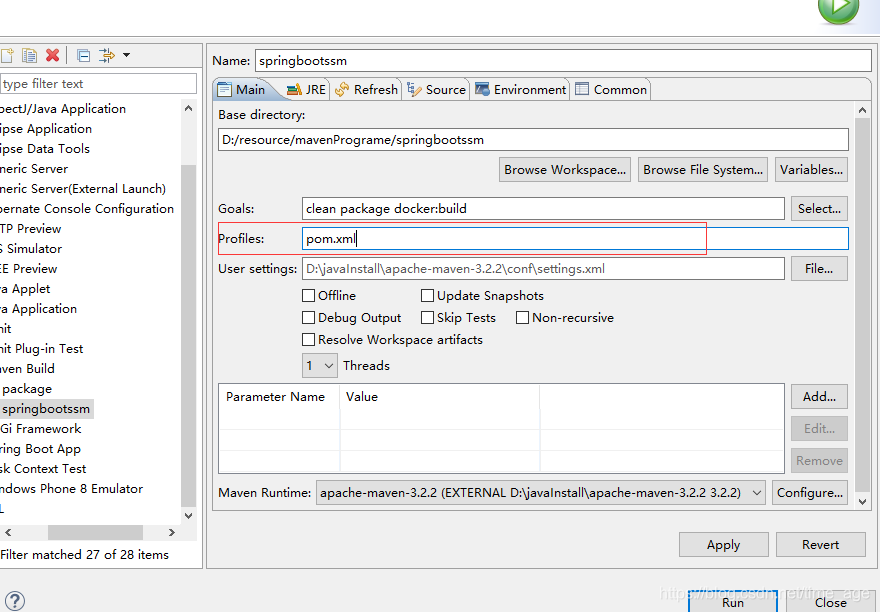Select springbootssm in the configuration tree
The image size is (880, 612).
tap(46, 409)
